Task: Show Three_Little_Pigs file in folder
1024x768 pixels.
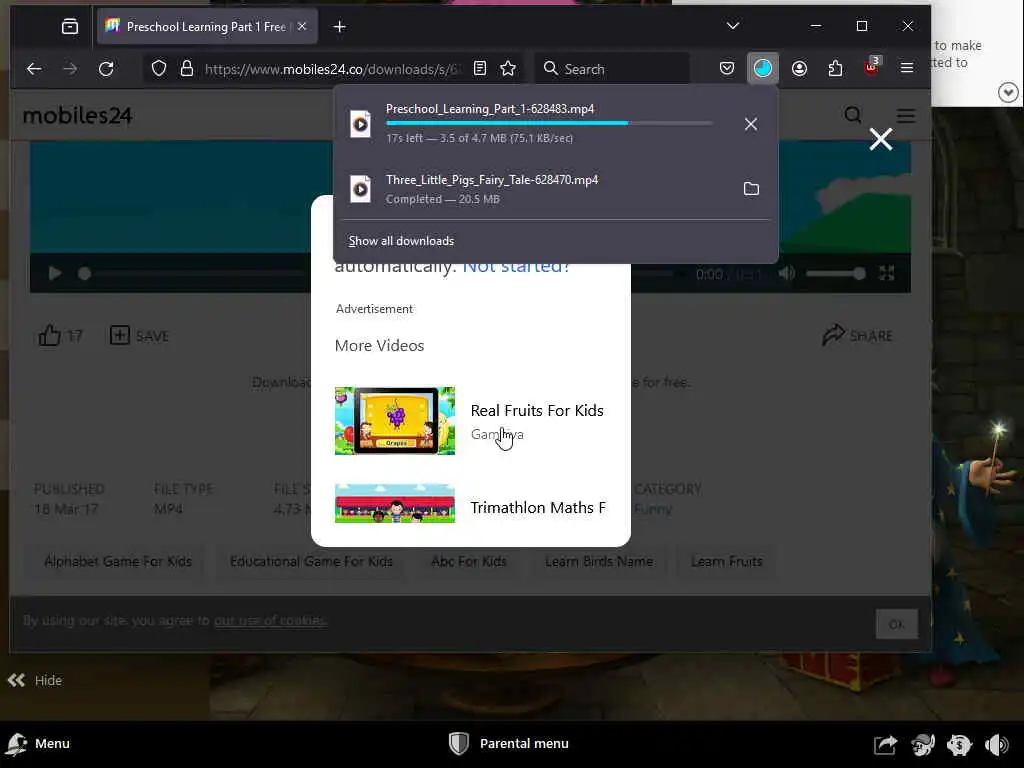Action: 751,189
